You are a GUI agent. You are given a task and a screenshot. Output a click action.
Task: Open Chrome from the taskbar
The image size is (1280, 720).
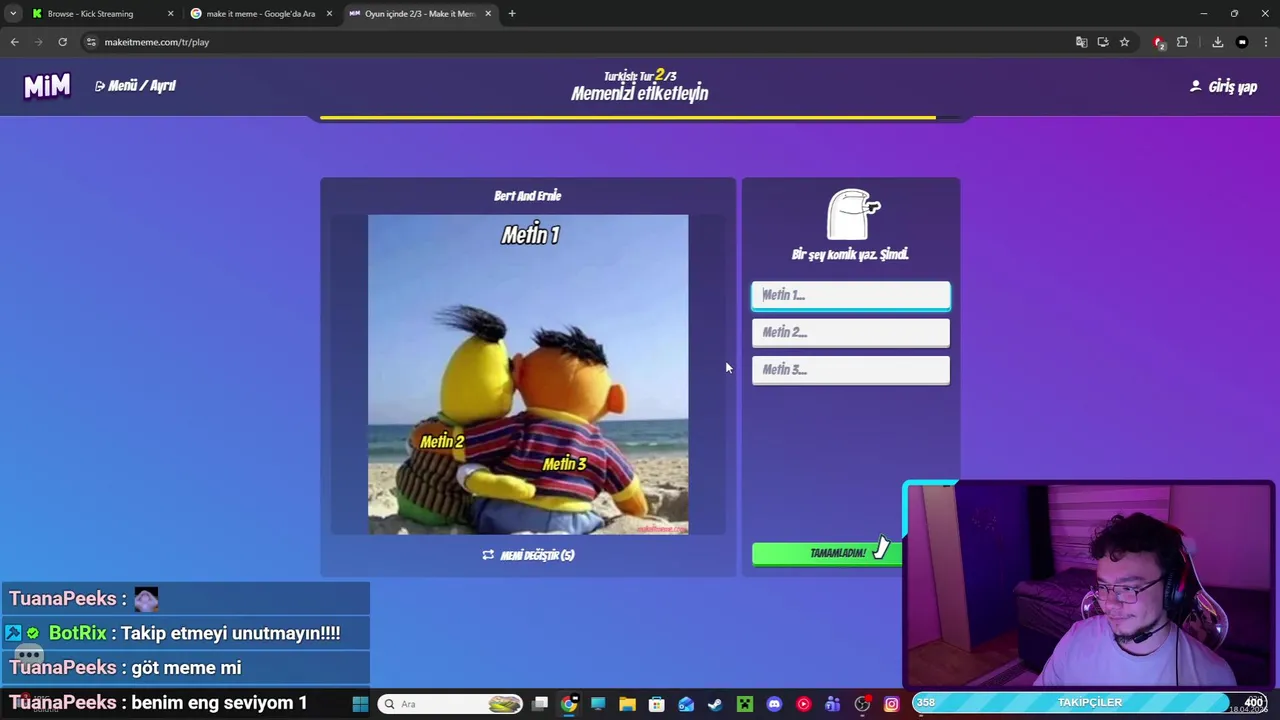pos(569,704)
